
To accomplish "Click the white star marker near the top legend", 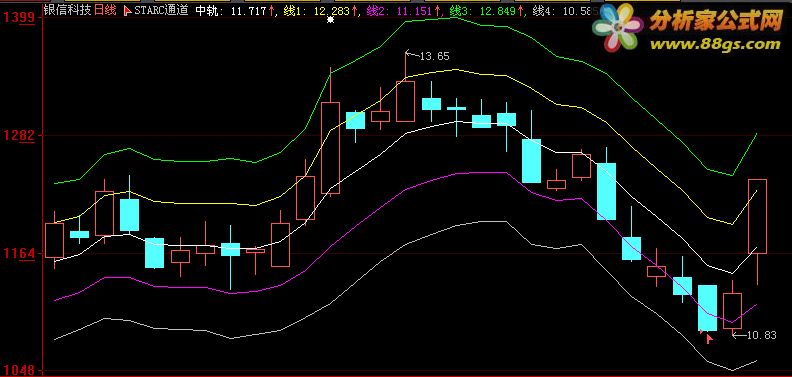I will tap(330, 20).
